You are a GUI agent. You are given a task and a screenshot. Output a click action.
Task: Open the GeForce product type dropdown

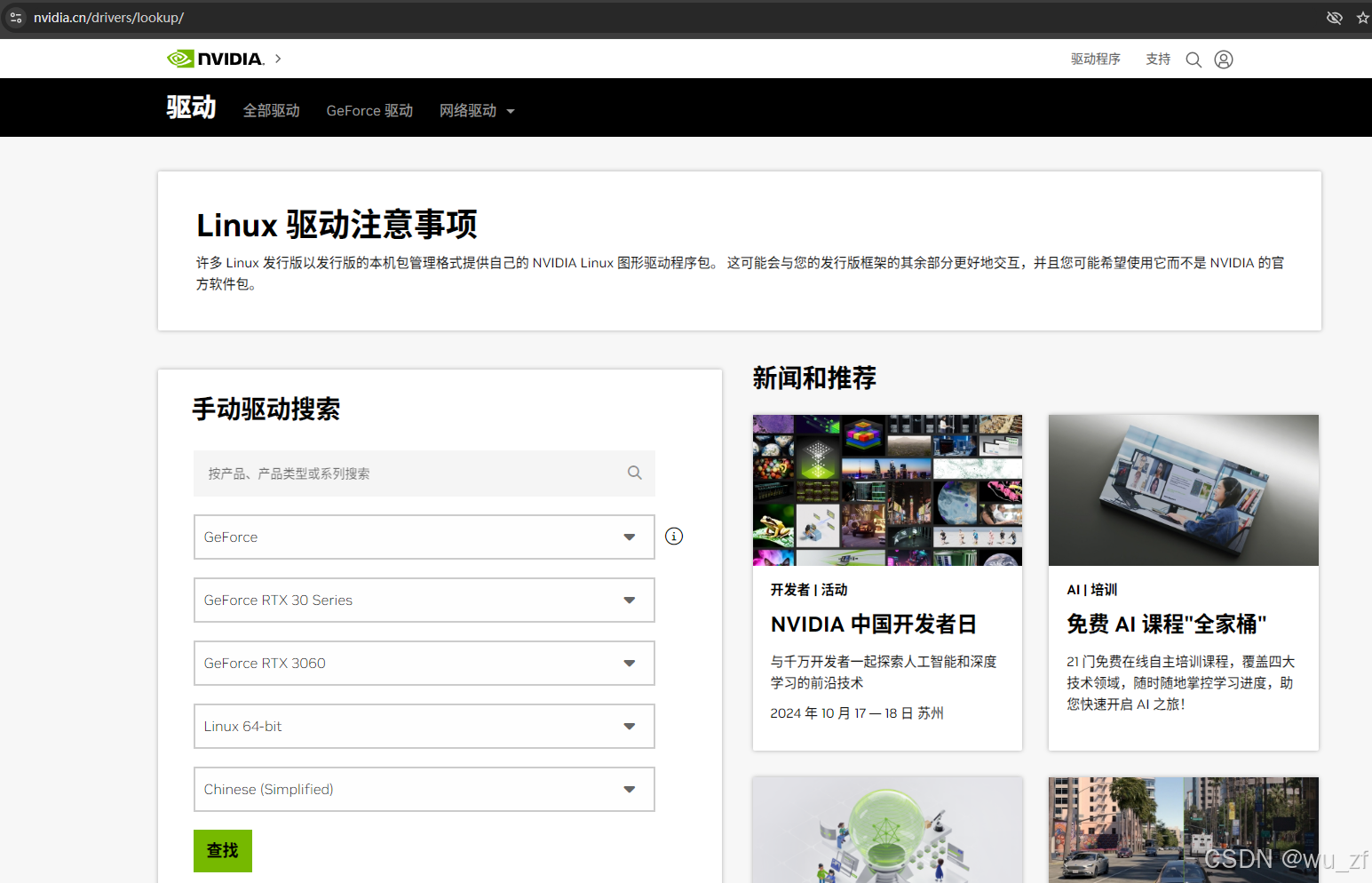[x=629, y=537]
